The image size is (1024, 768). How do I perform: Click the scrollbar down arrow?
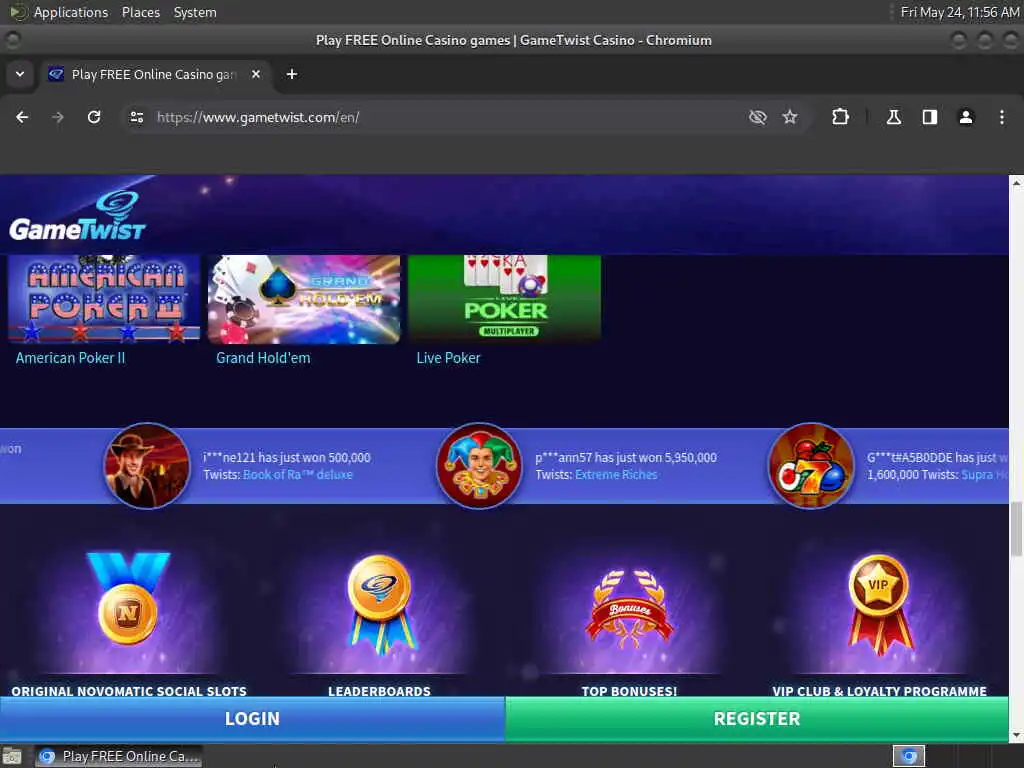point(1016,735)
